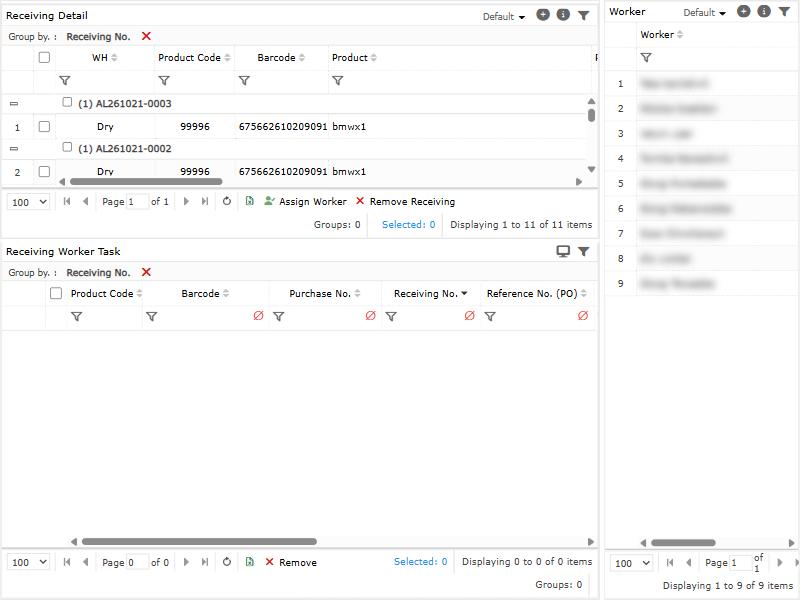Viewport: 800px width, 600px height.
Task: Export Receiving Worker Task grid to Excel
Action: pyautogui.click(x=249, y=562)
